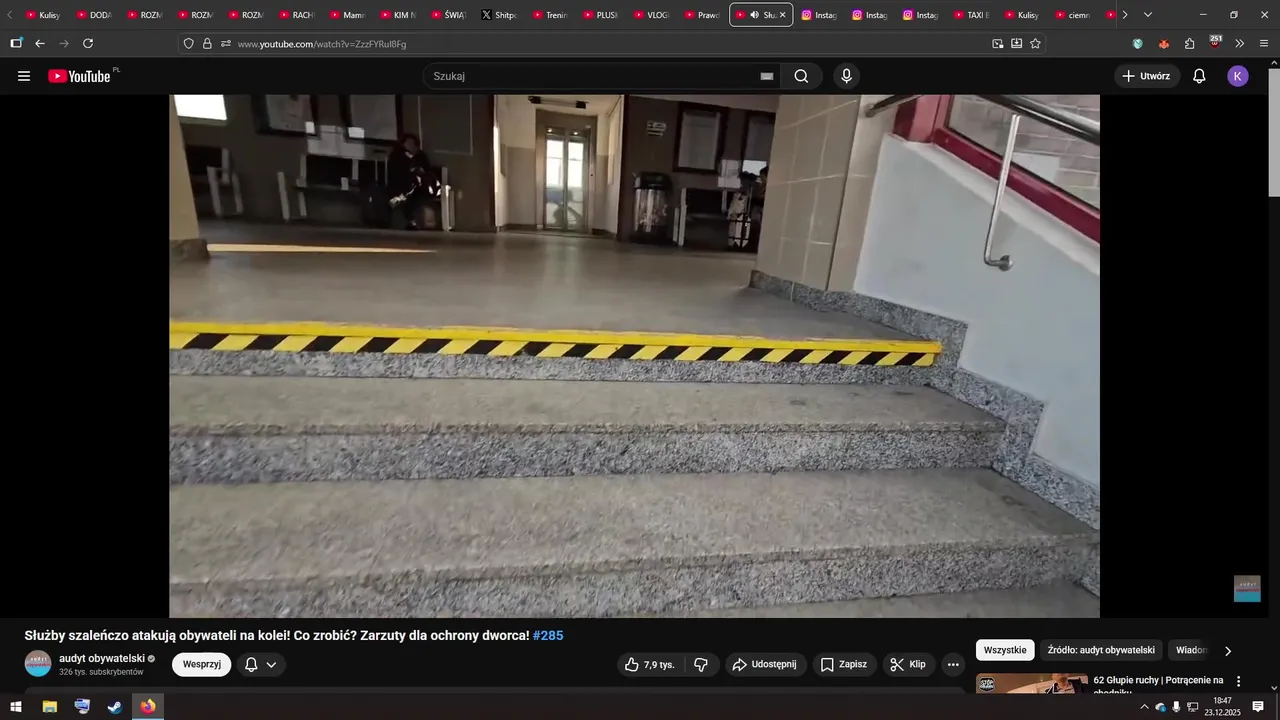The height and width of the screenshot is (720, 1280).
Task: Switch to the TAXI browser tab
Action: point(970,15)
